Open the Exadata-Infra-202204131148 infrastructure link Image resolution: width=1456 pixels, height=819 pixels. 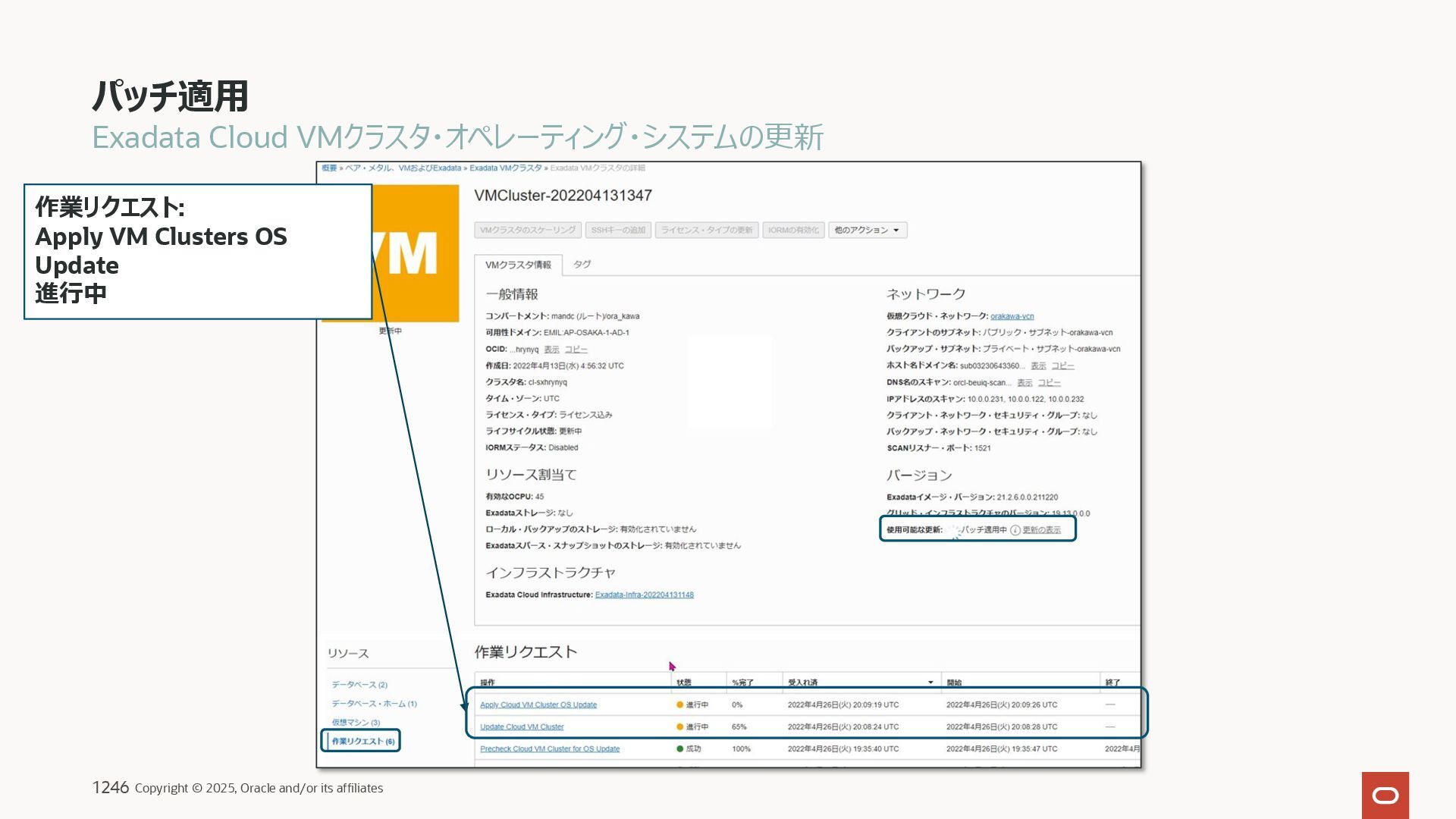tap(644, 595)
